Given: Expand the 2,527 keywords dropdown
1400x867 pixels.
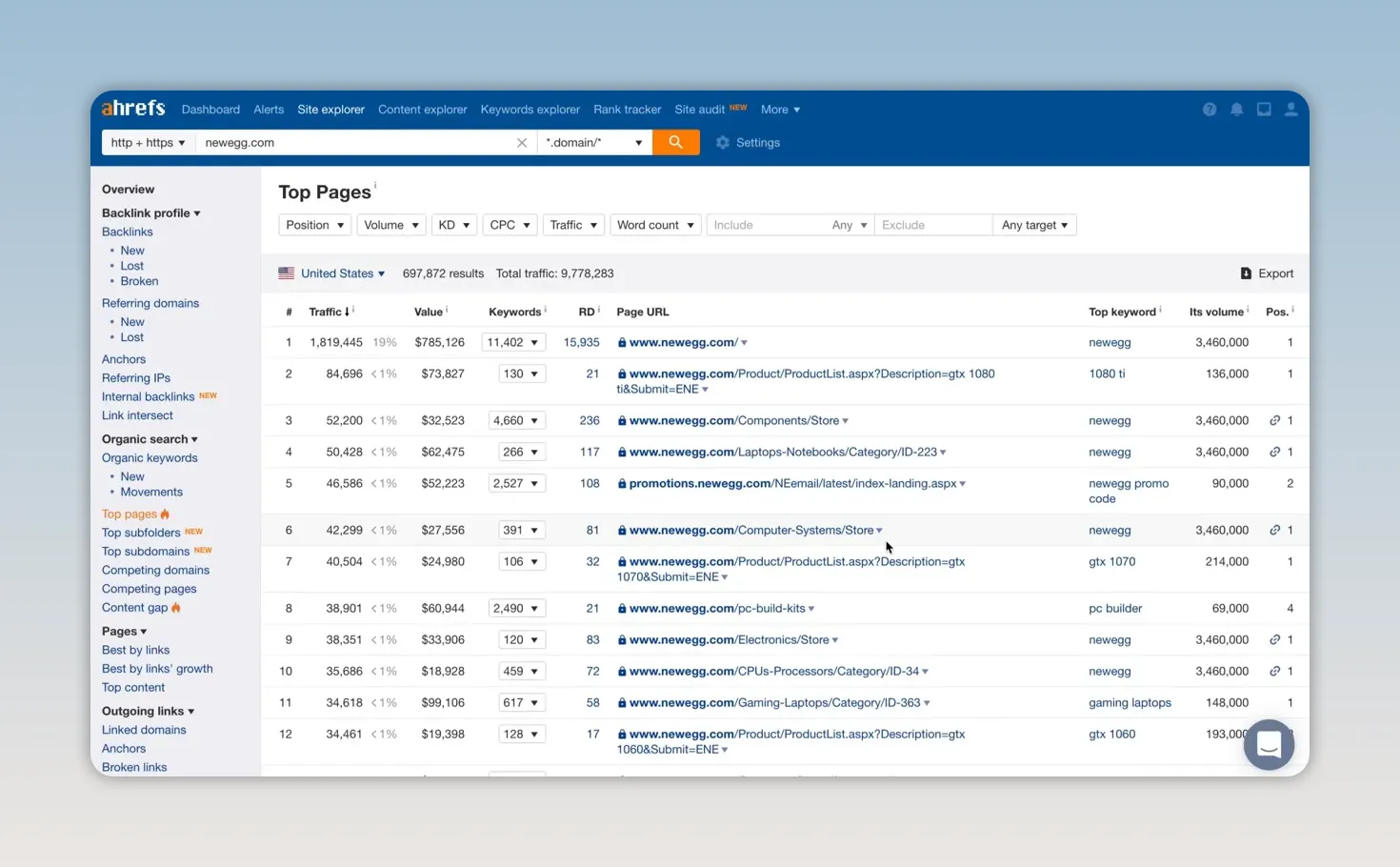Looking at the screenshot, I should [x=516, y=483].
